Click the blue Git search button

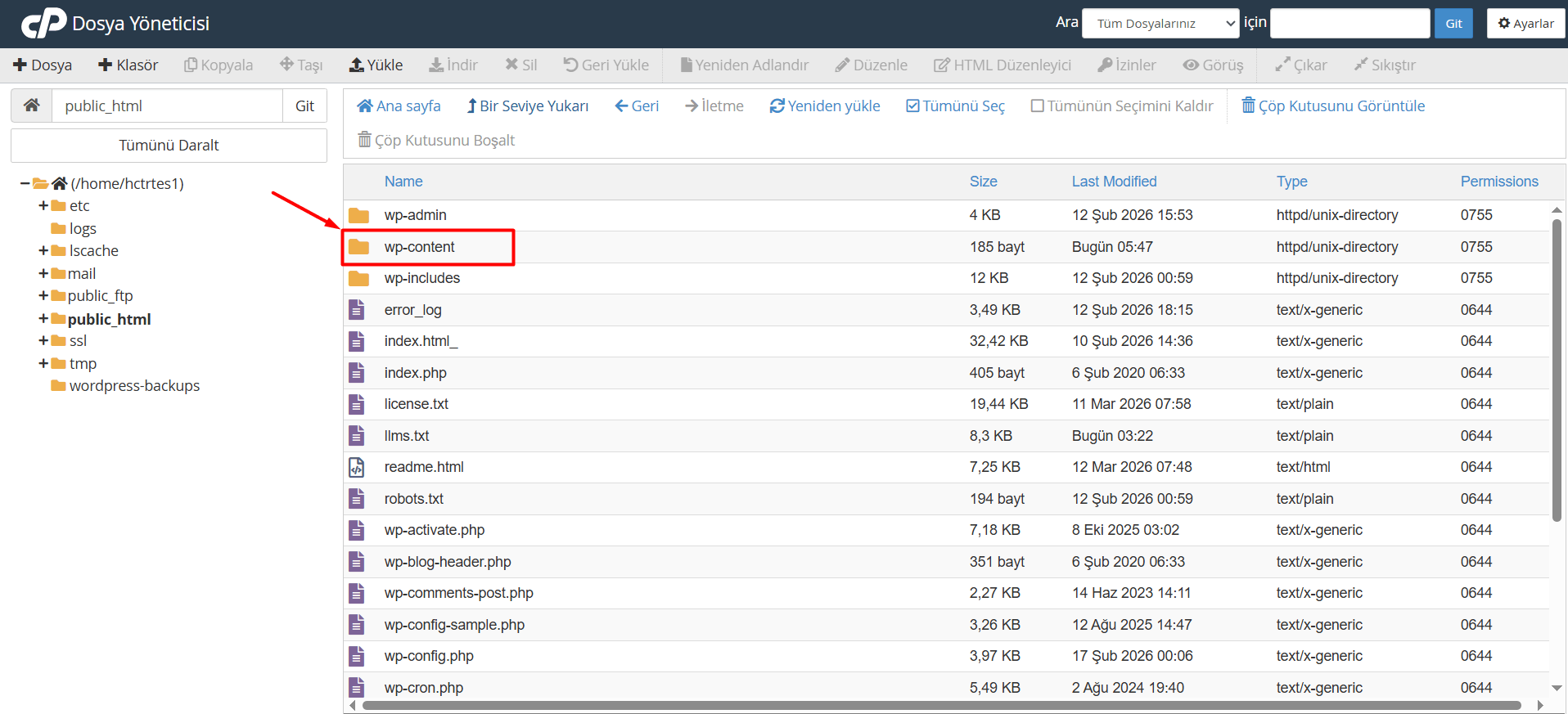tap(1453, 23)
